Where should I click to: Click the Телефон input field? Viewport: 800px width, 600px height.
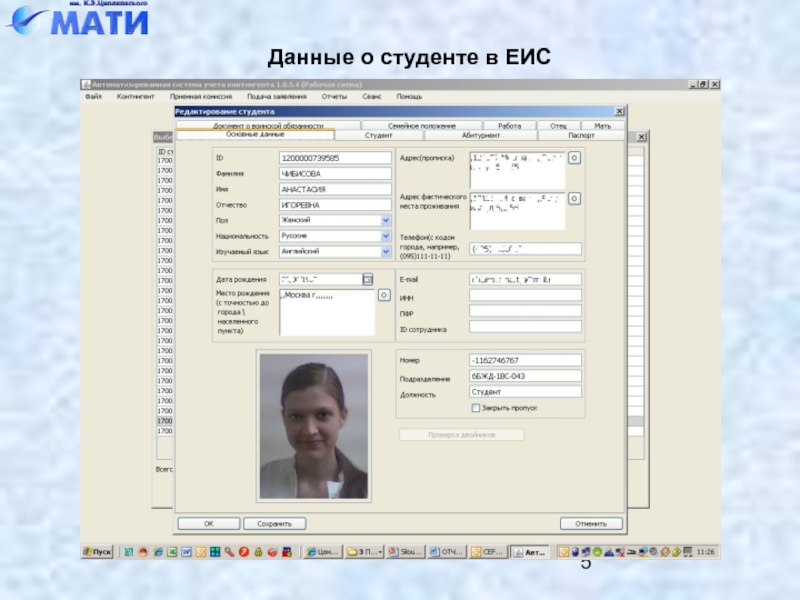(525, 248)
